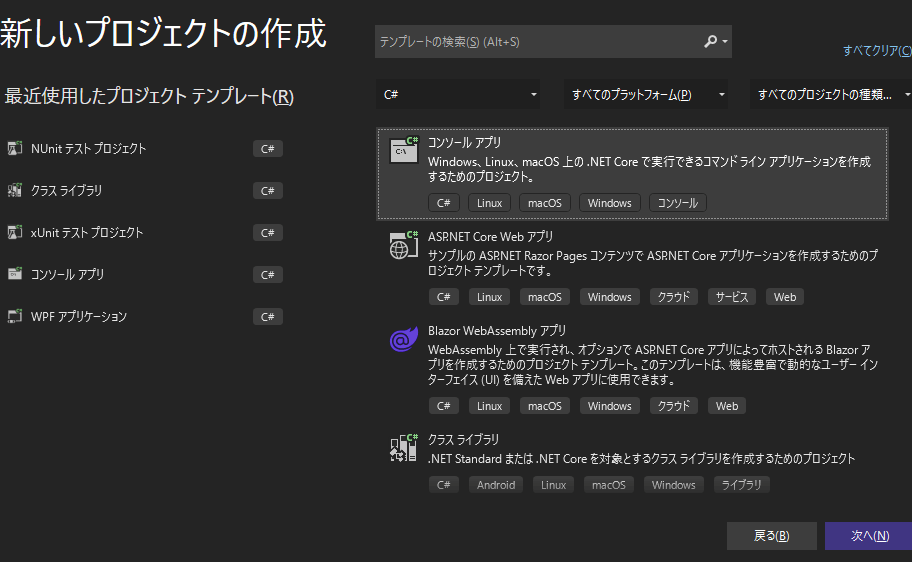This screenshot has height=562, width=912.
Task: Select recent WPF アプリケーション template
Action: (79, 316)
